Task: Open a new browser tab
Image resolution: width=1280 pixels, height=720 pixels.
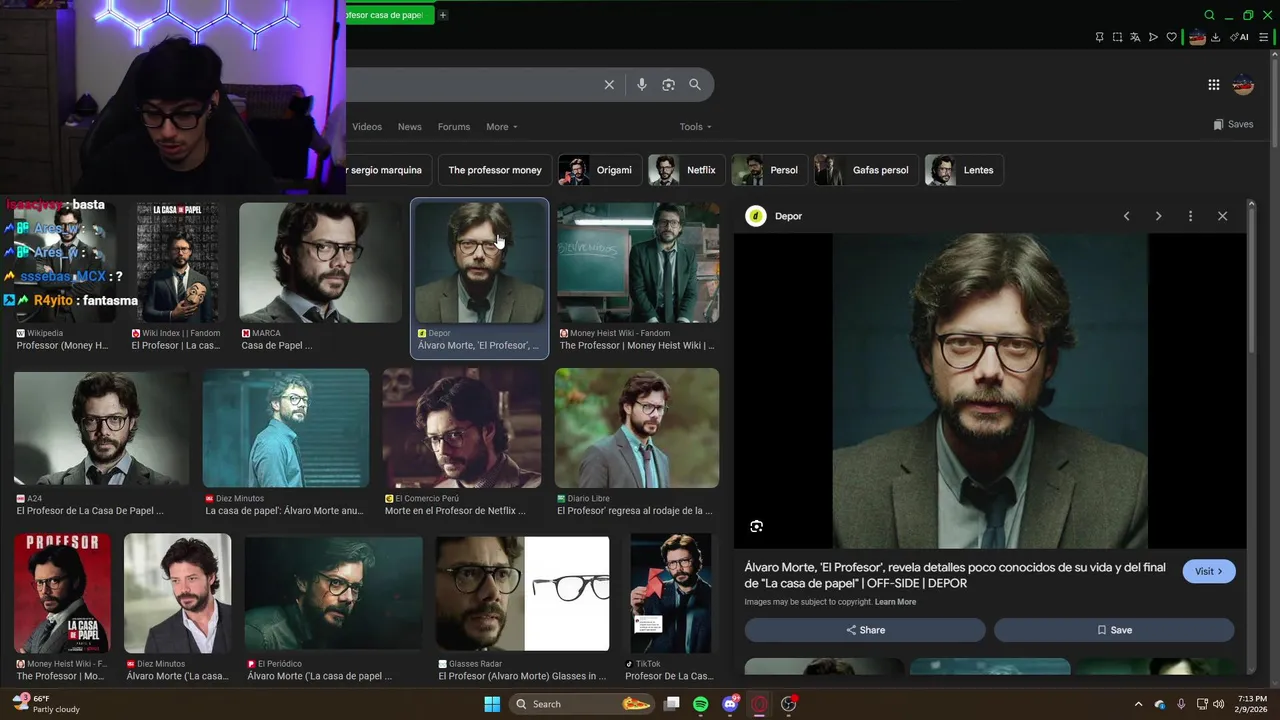Action: point(443,15)
